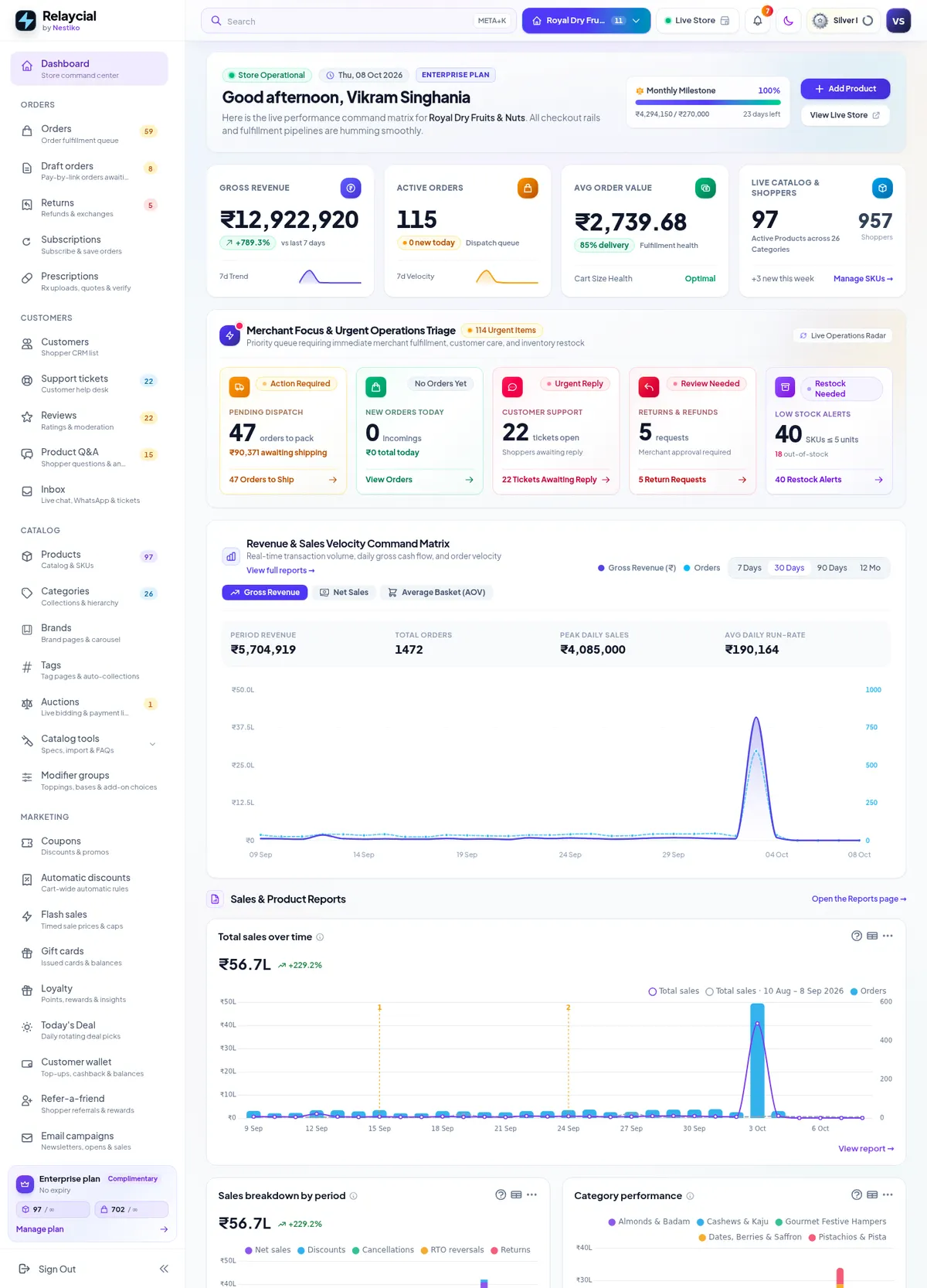Toggle dark mode with the moon icon
Screen dimensions: 927x1288
788,21
